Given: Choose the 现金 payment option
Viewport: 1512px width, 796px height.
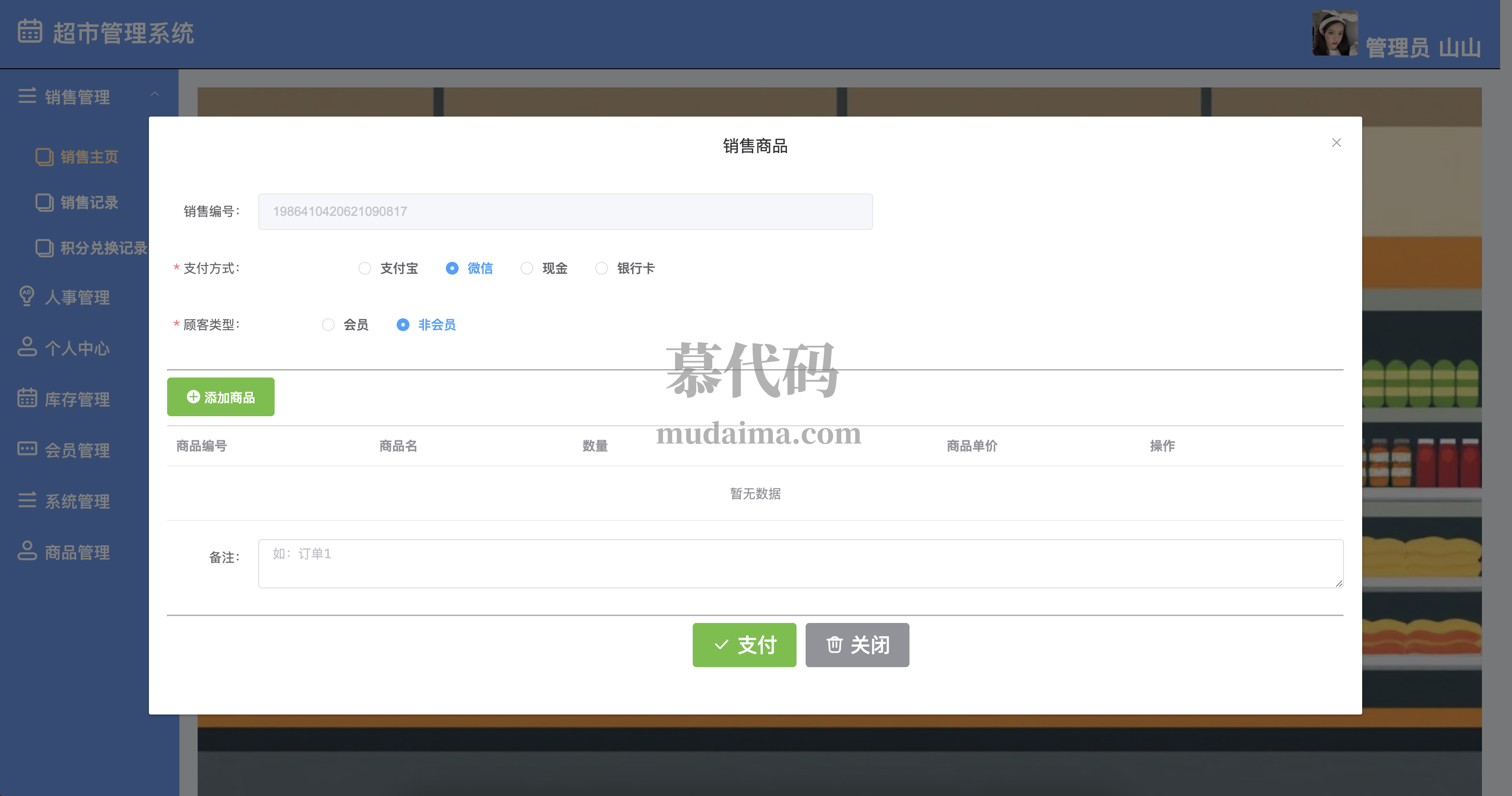Looking at the screenshot, I should pos(527,268).
